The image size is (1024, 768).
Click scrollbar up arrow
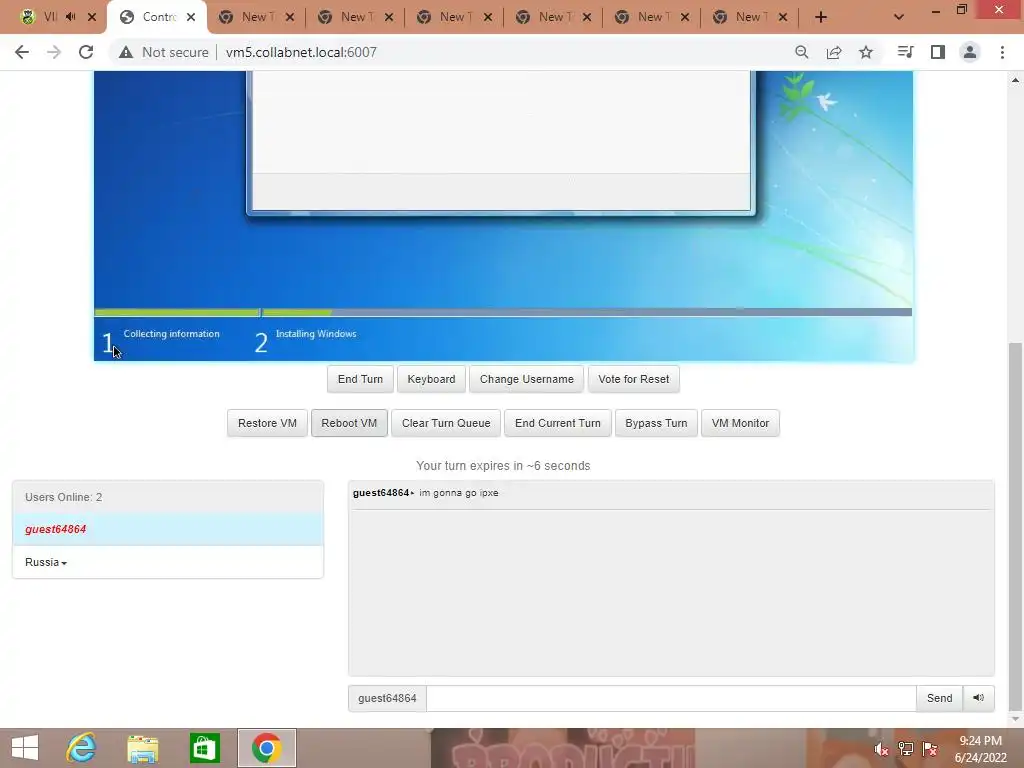pos(1015,80)
